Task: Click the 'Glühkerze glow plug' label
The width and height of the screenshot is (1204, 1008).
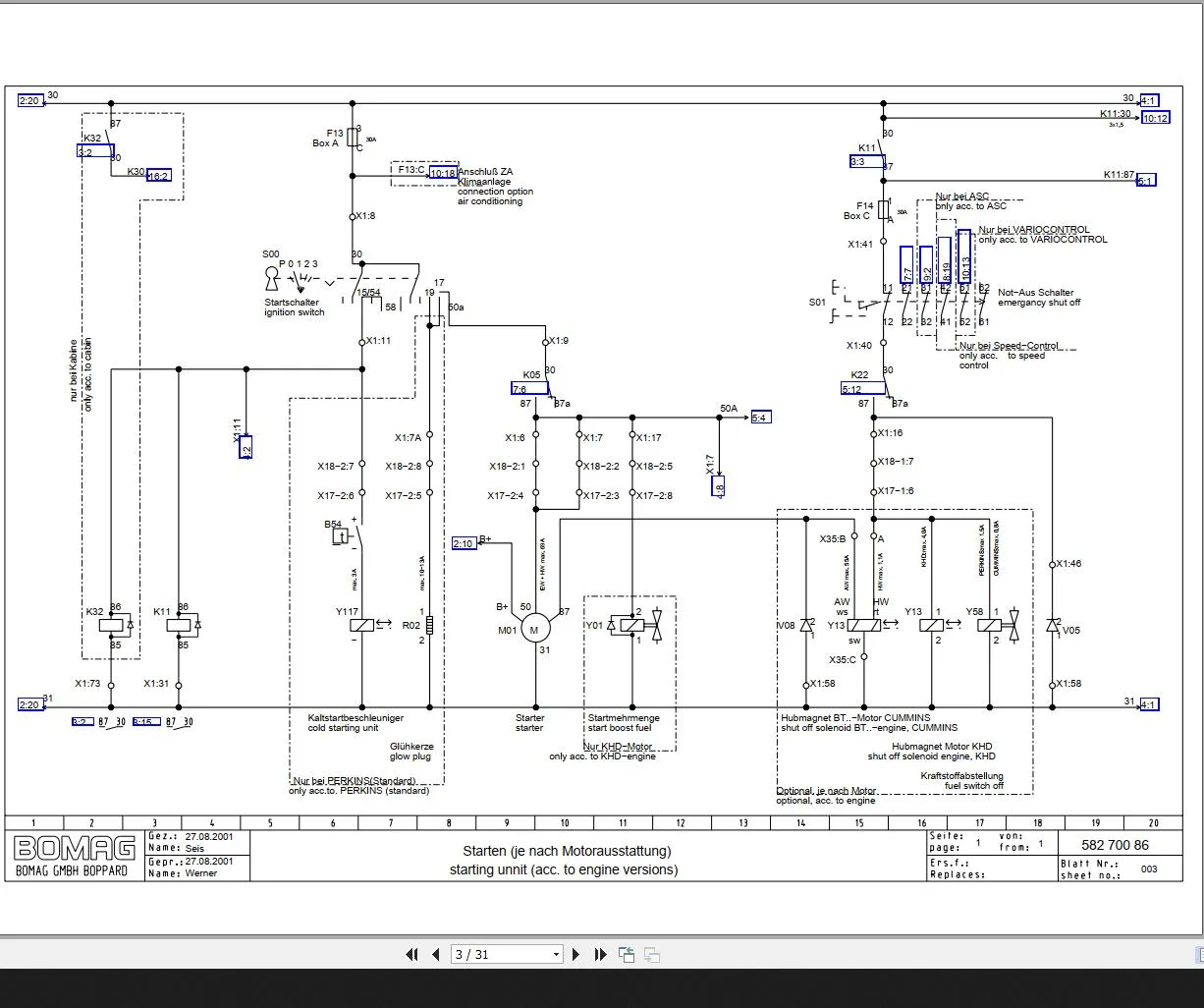Action: pos(411,752)
